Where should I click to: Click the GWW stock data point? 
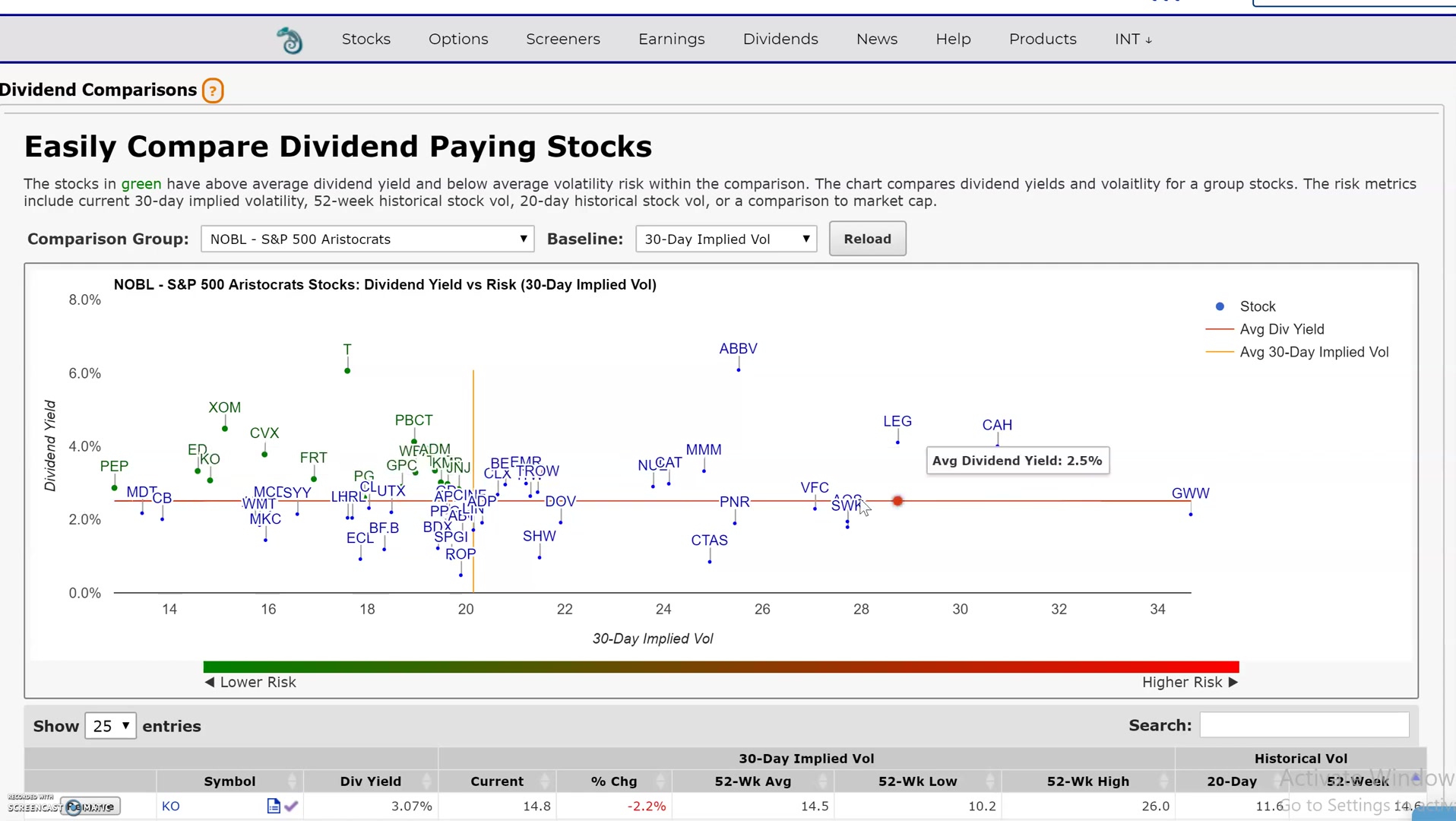click(x=1191, y=515)
